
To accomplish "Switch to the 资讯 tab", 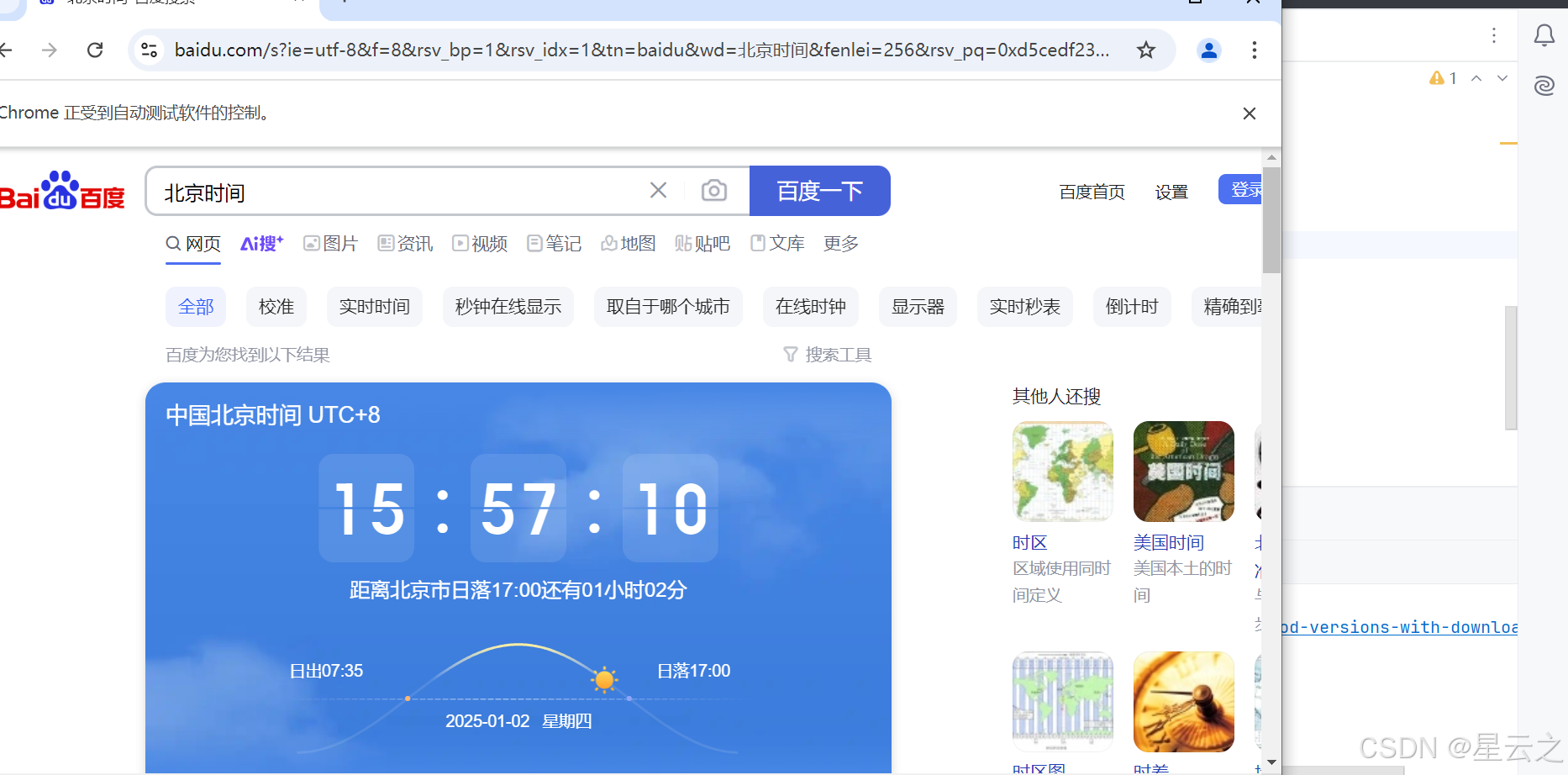I will point(405,244).
